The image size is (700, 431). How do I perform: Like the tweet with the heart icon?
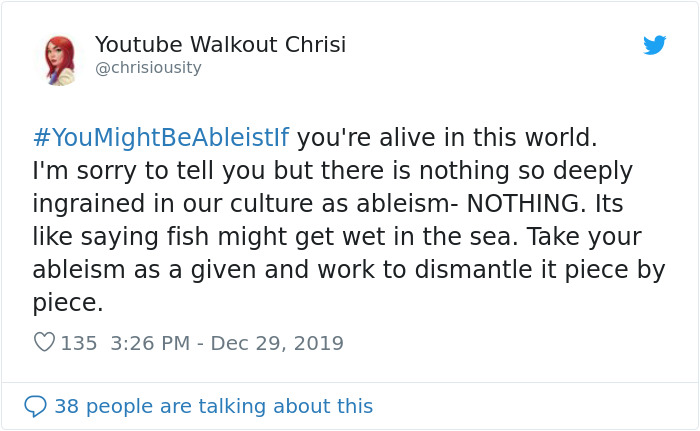[45, 343]
